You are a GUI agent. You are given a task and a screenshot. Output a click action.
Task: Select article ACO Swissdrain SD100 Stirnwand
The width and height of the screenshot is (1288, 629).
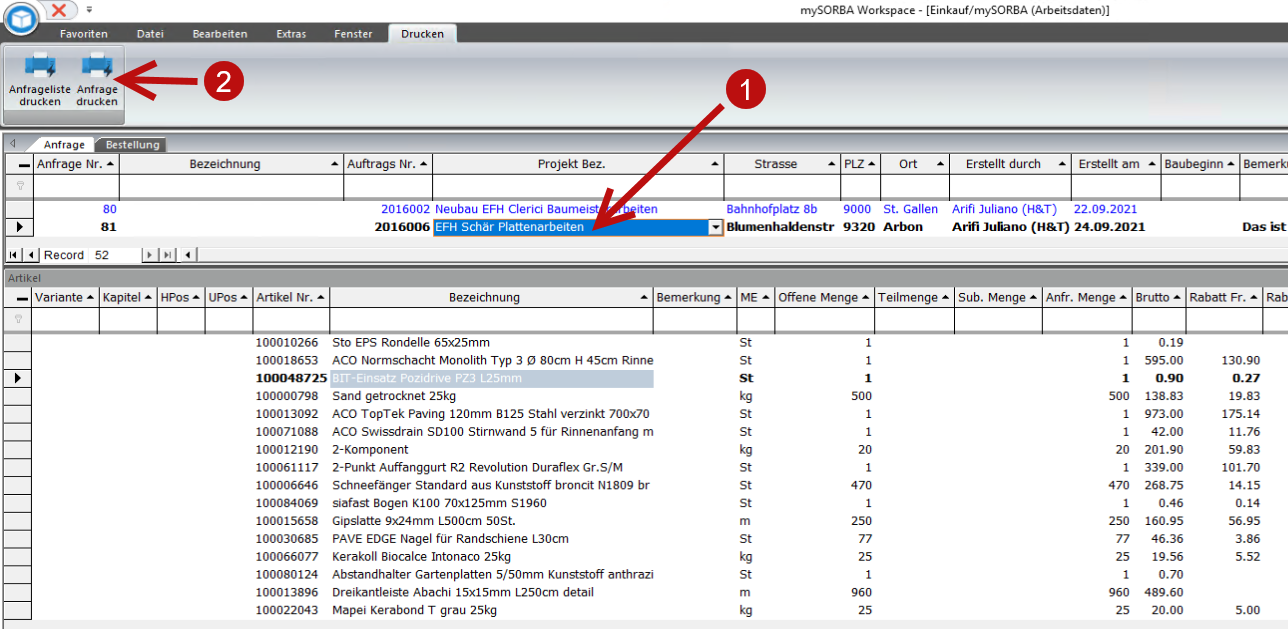click(492, 432)
